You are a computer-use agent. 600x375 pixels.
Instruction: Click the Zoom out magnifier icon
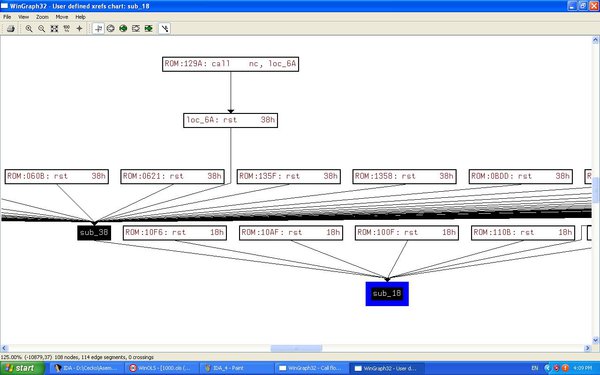click(x=41, y=29)
